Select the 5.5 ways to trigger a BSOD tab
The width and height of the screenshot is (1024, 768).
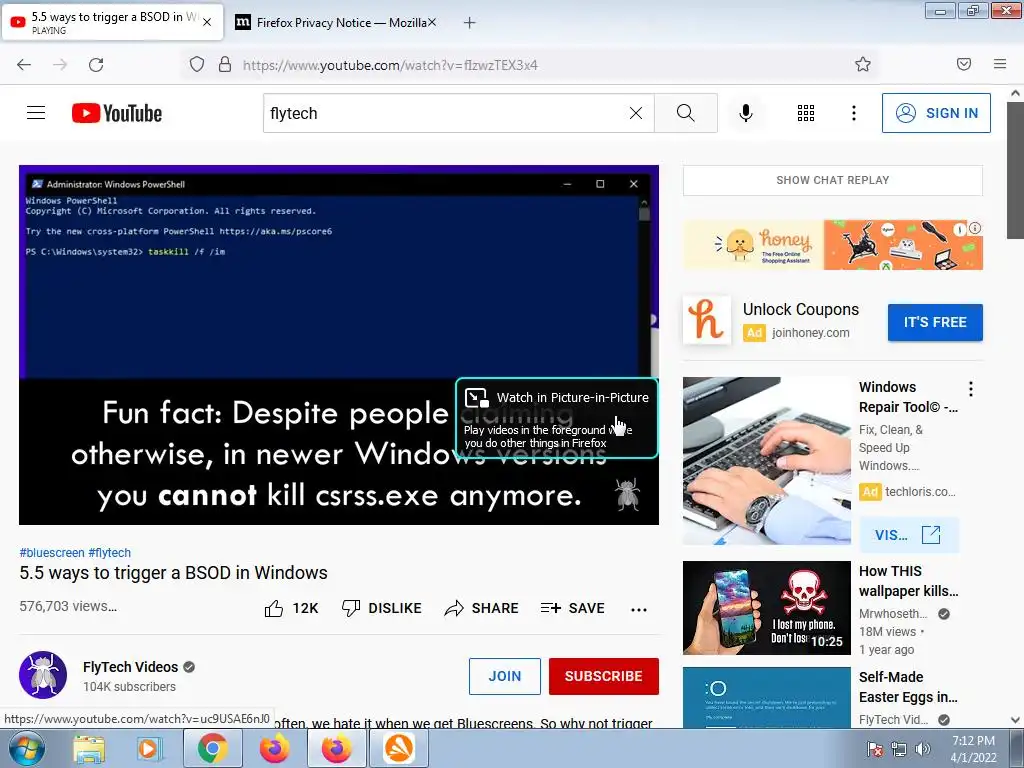coord(112,23)
